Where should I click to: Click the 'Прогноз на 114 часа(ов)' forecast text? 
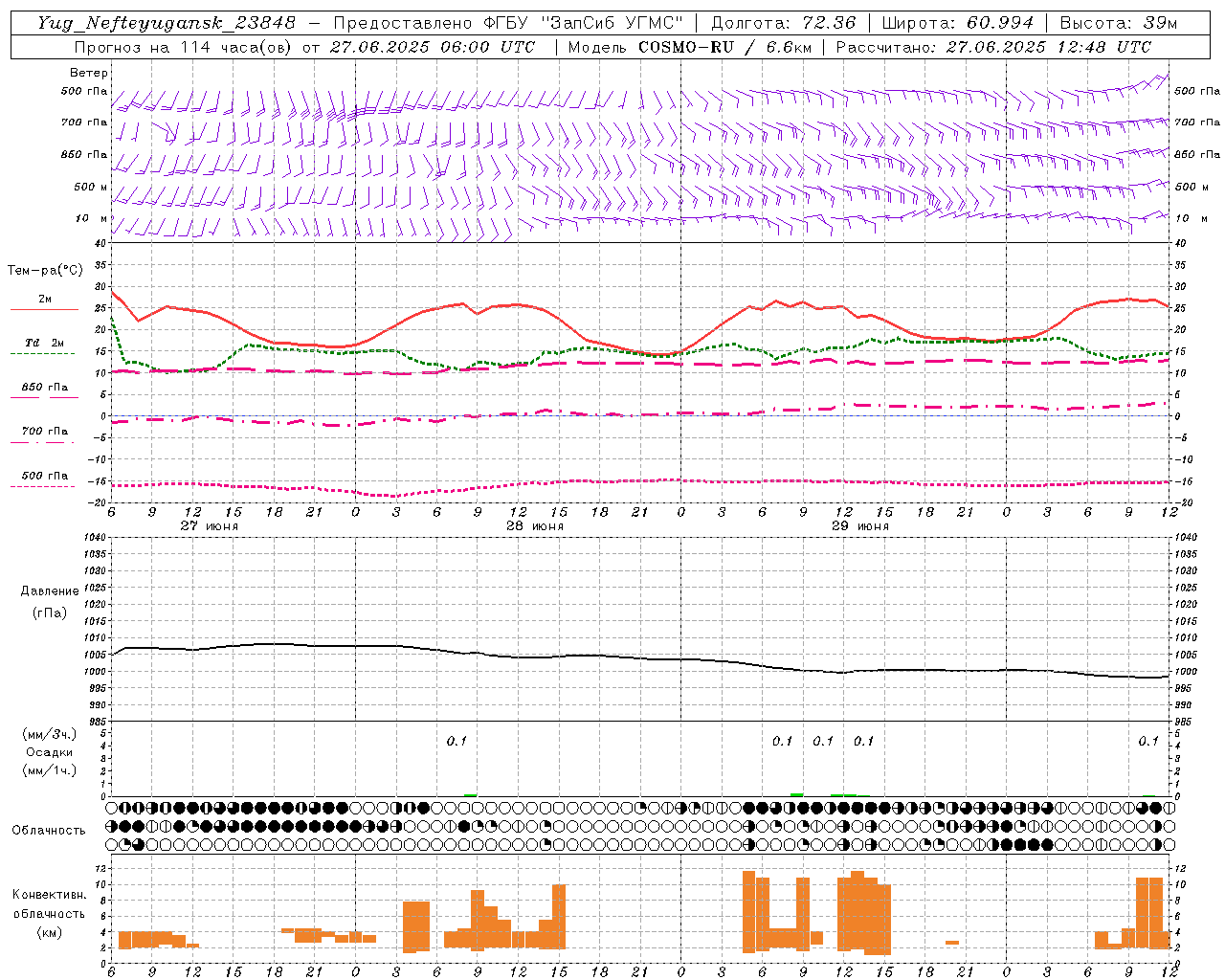pyautogui.click(x=185, y=47)
